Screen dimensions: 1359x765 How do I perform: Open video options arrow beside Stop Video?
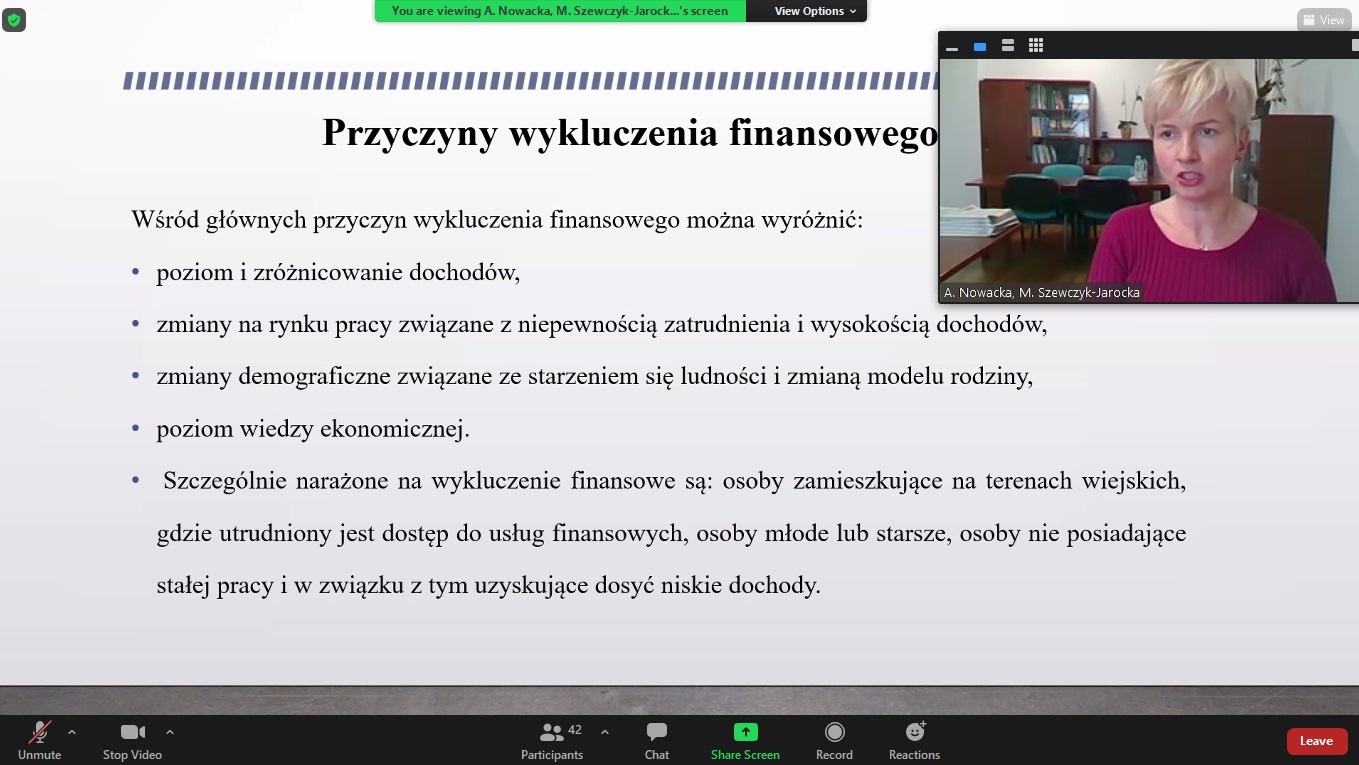click(x=169, y=732)
